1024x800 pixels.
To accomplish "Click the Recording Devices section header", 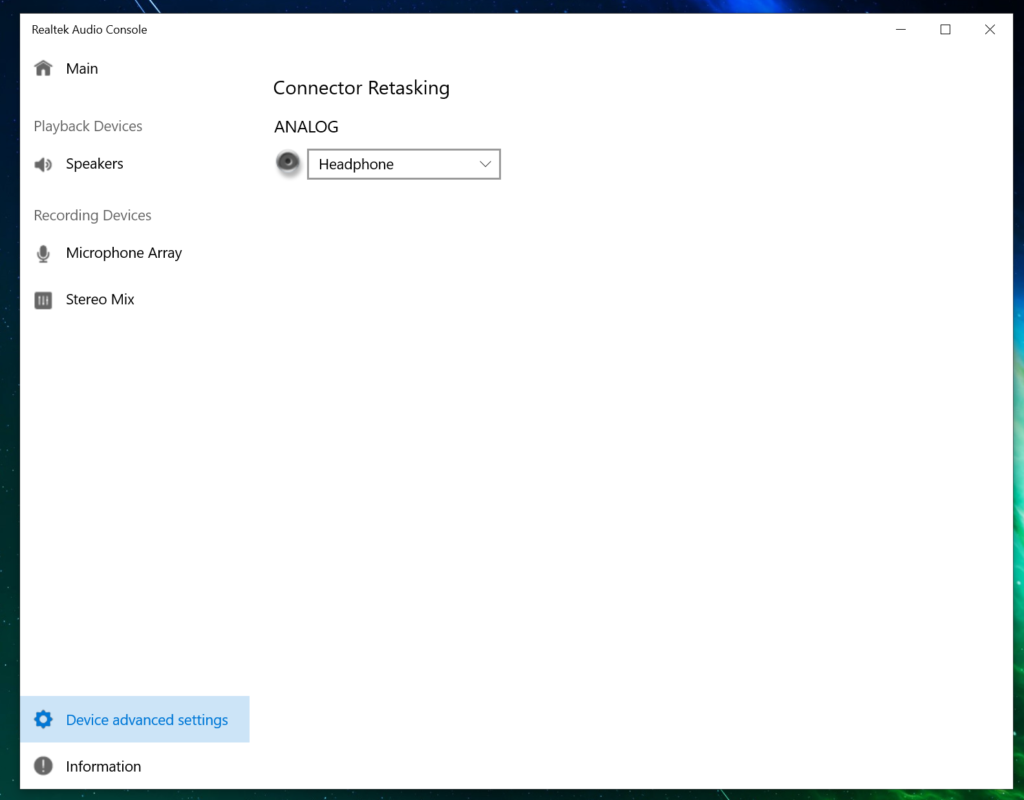I will coord(93,215).
